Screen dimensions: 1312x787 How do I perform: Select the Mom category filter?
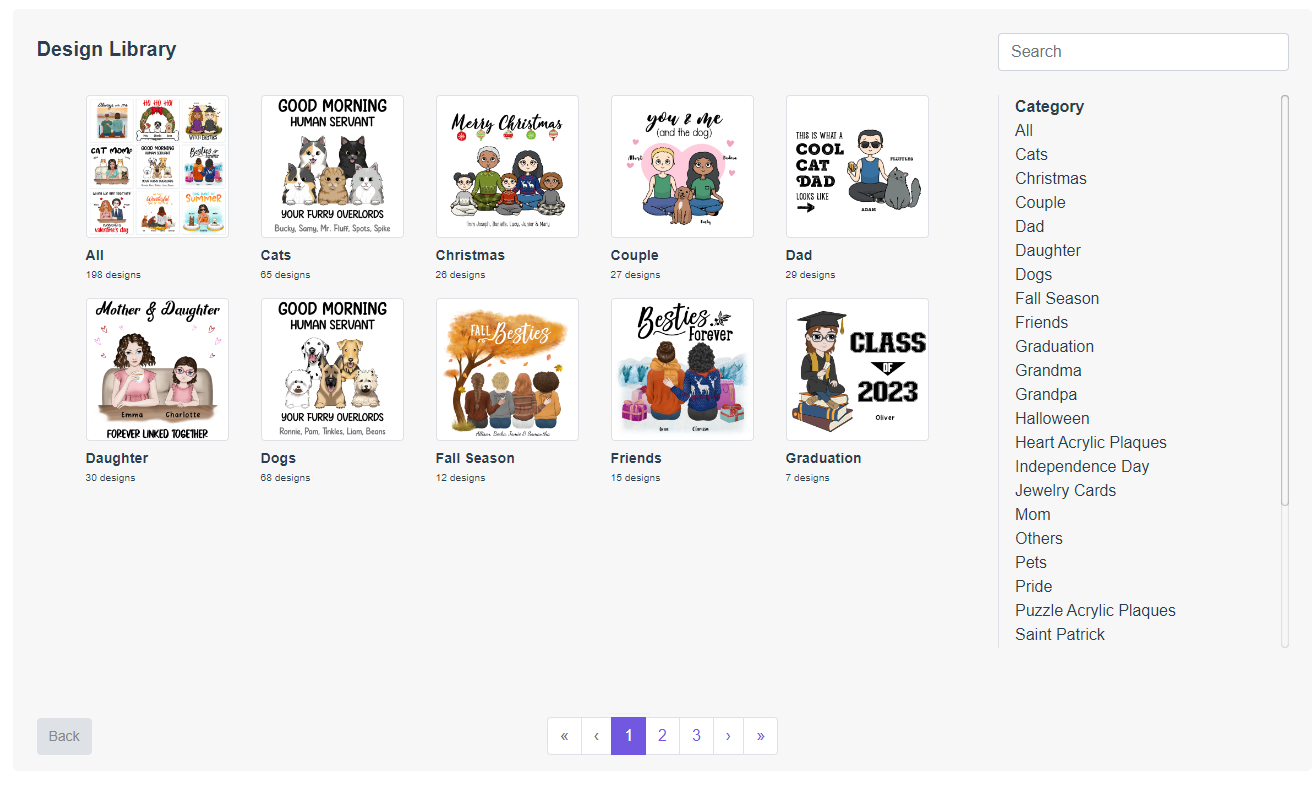coord(1033,514)
